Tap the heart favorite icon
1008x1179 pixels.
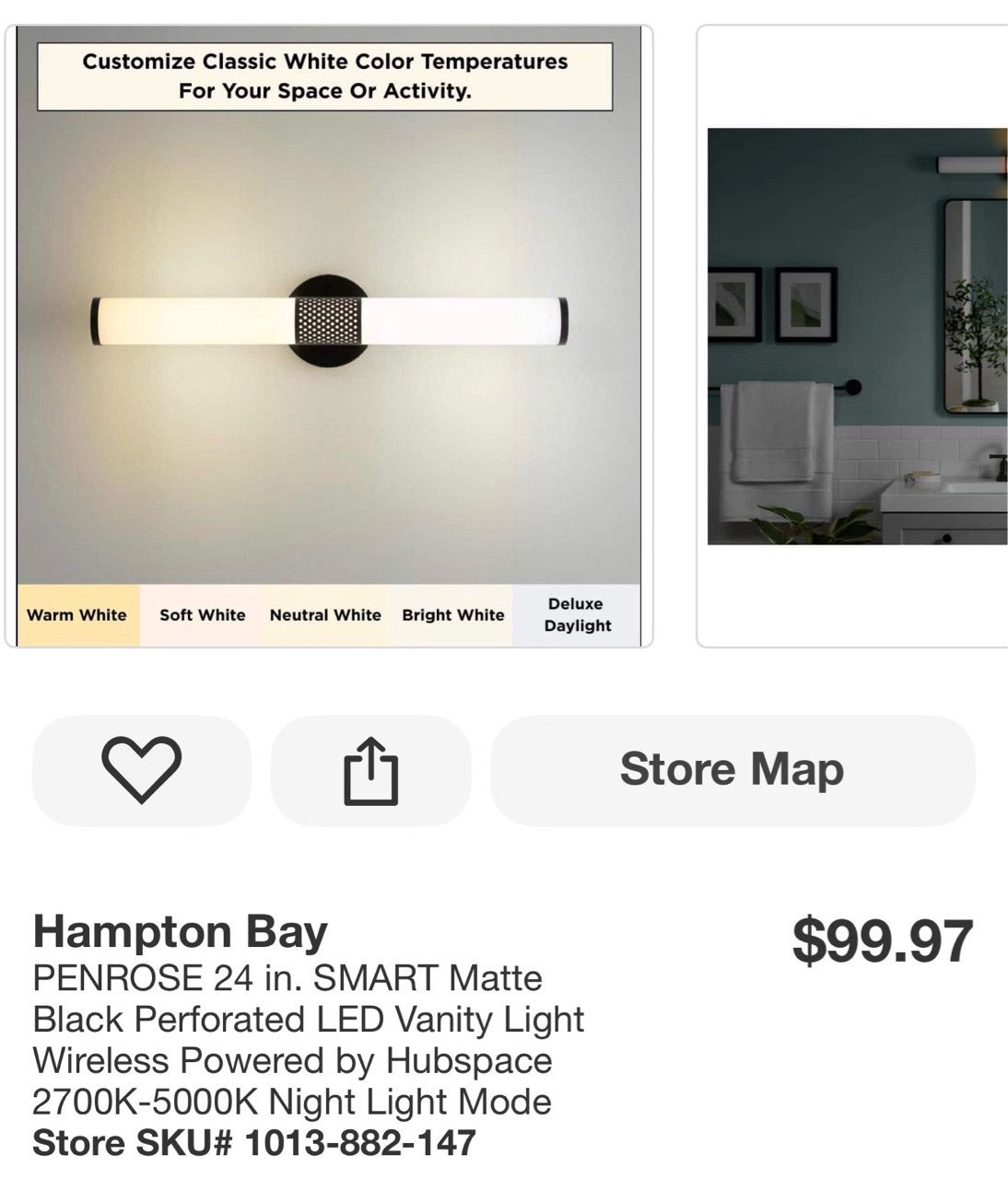click(x=141, y=770)
